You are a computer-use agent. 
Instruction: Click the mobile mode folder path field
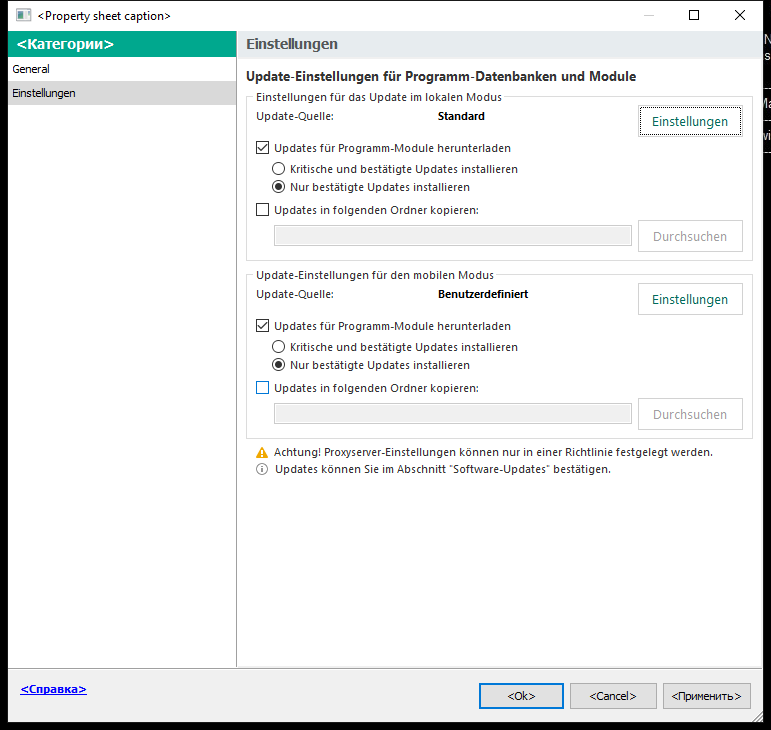(453, 414)
